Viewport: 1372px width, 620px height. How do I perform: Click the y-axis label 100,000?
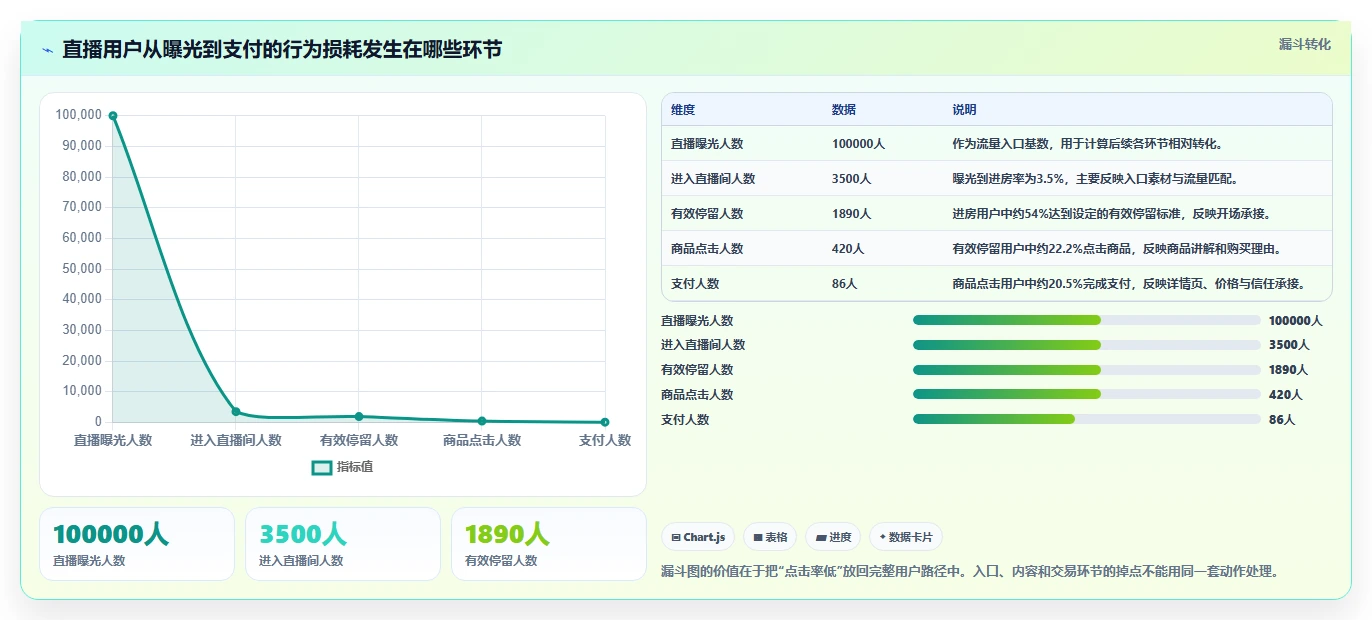tap(79, 115)
